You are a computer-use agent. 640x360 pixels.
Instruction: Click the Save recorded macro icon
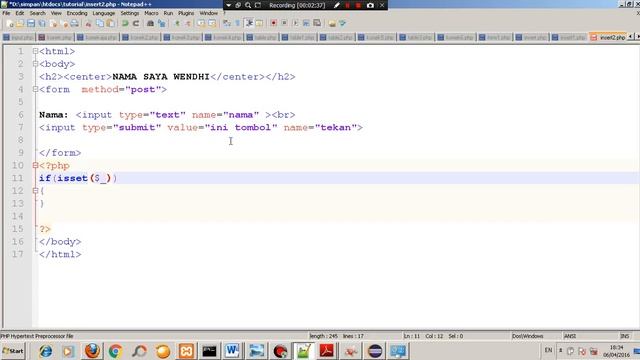point(317,23)
